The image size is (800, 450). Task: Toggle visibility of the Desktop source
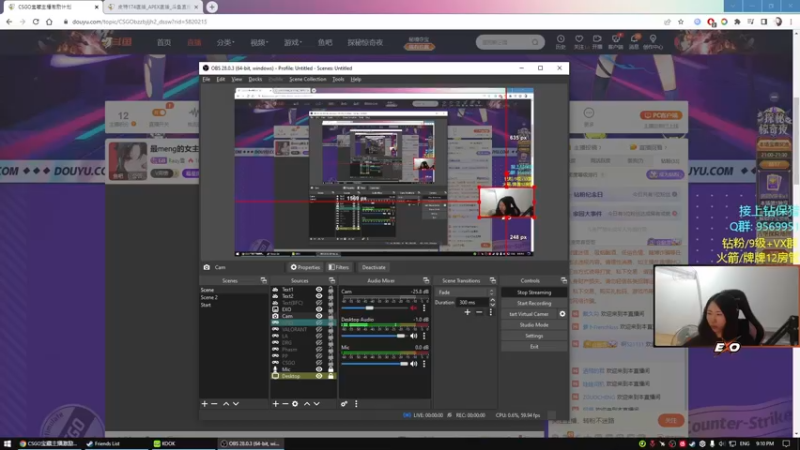tap(319, 376)
